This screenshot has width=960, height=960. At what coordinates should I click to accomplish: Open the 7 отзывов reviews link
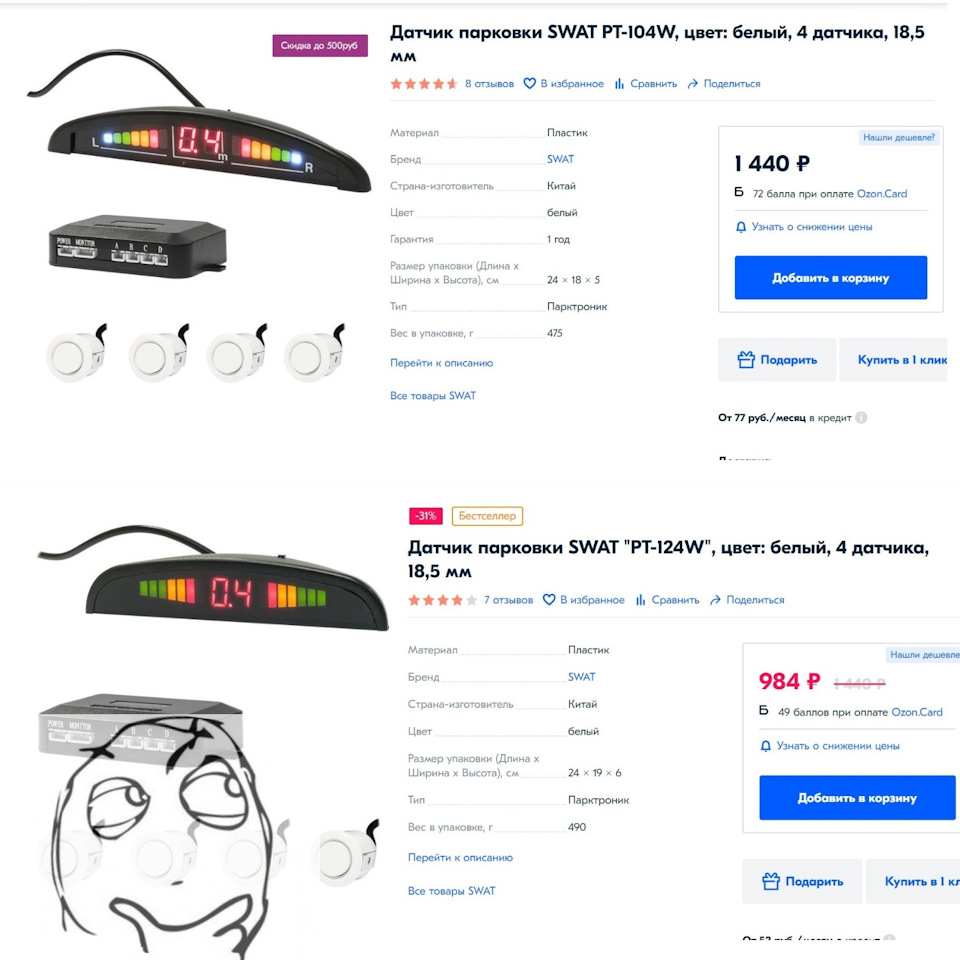[x=509, y=600]
